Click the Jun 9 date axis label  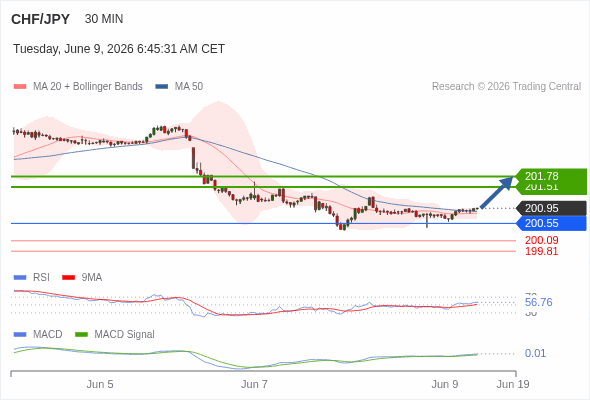pyautogui.click(x=445, y=384)
